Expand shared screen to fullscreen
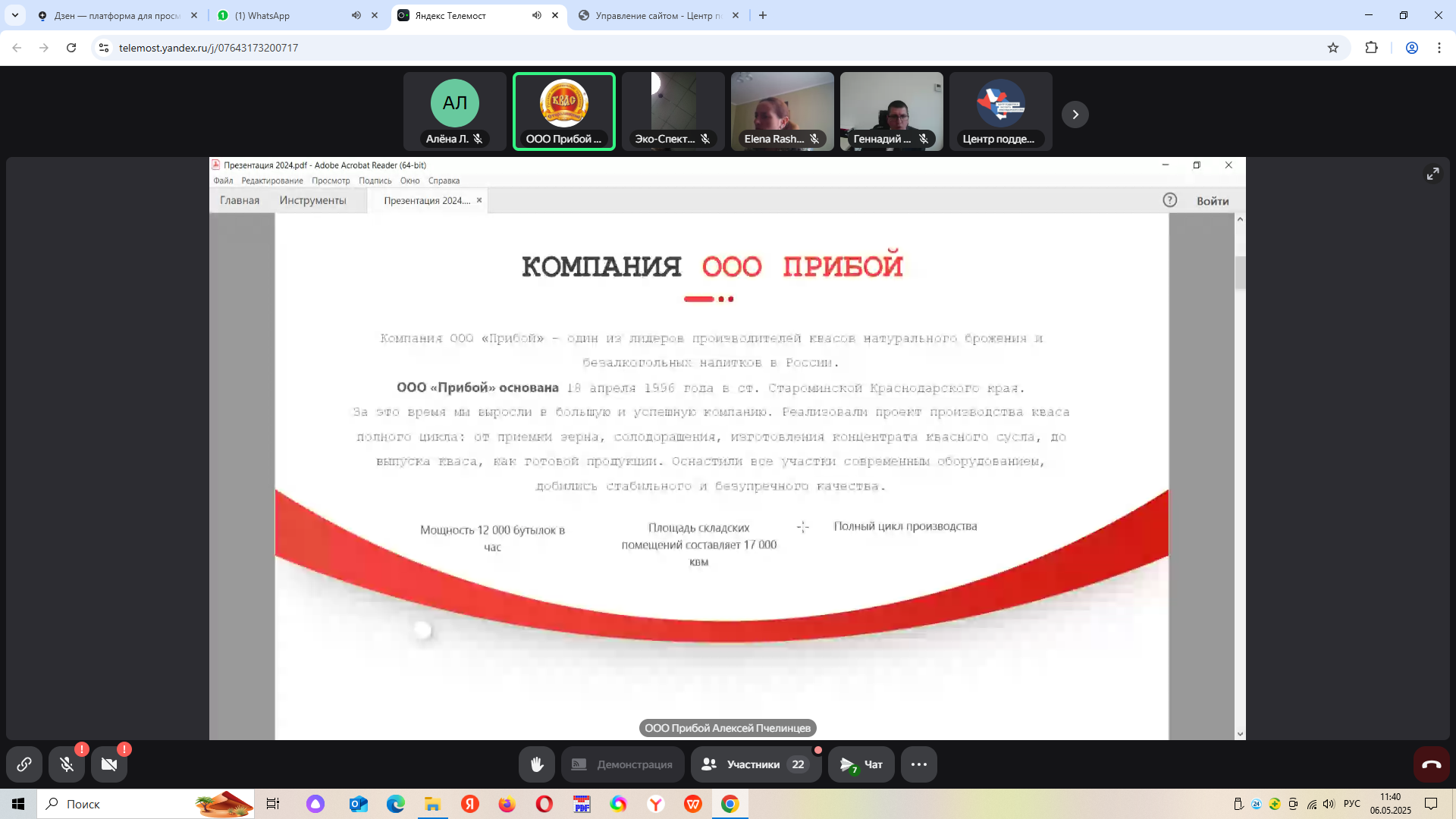This screenshot has width=1456, height=819. pos(1432,174)
